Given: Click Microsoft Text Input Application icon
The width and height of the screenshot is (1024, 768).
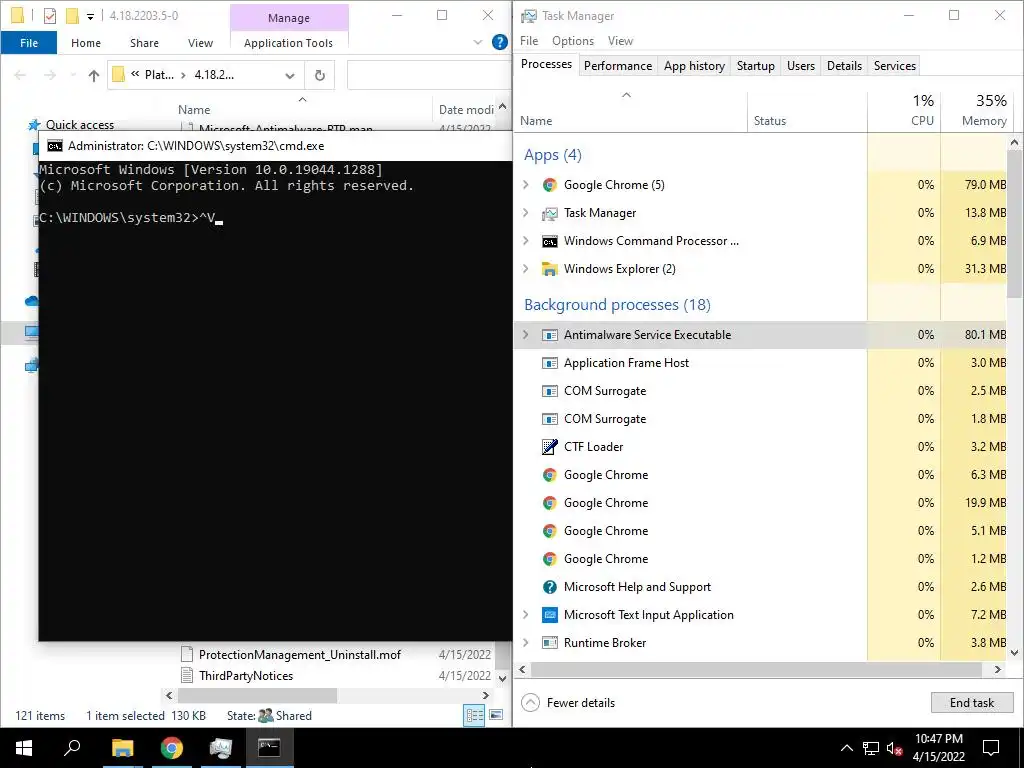Looking at the screenshot, I should (550, 615).
